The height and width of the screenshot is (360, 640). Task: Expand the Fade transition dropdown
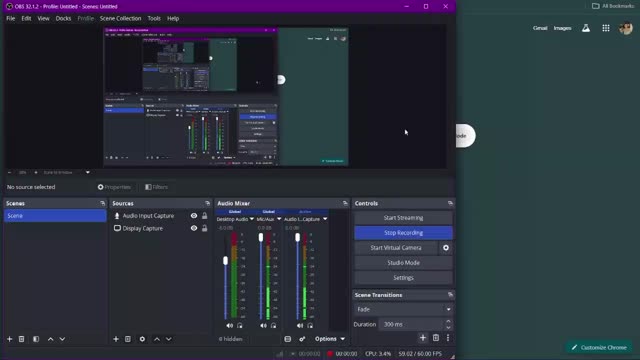(x=403, y=309)
